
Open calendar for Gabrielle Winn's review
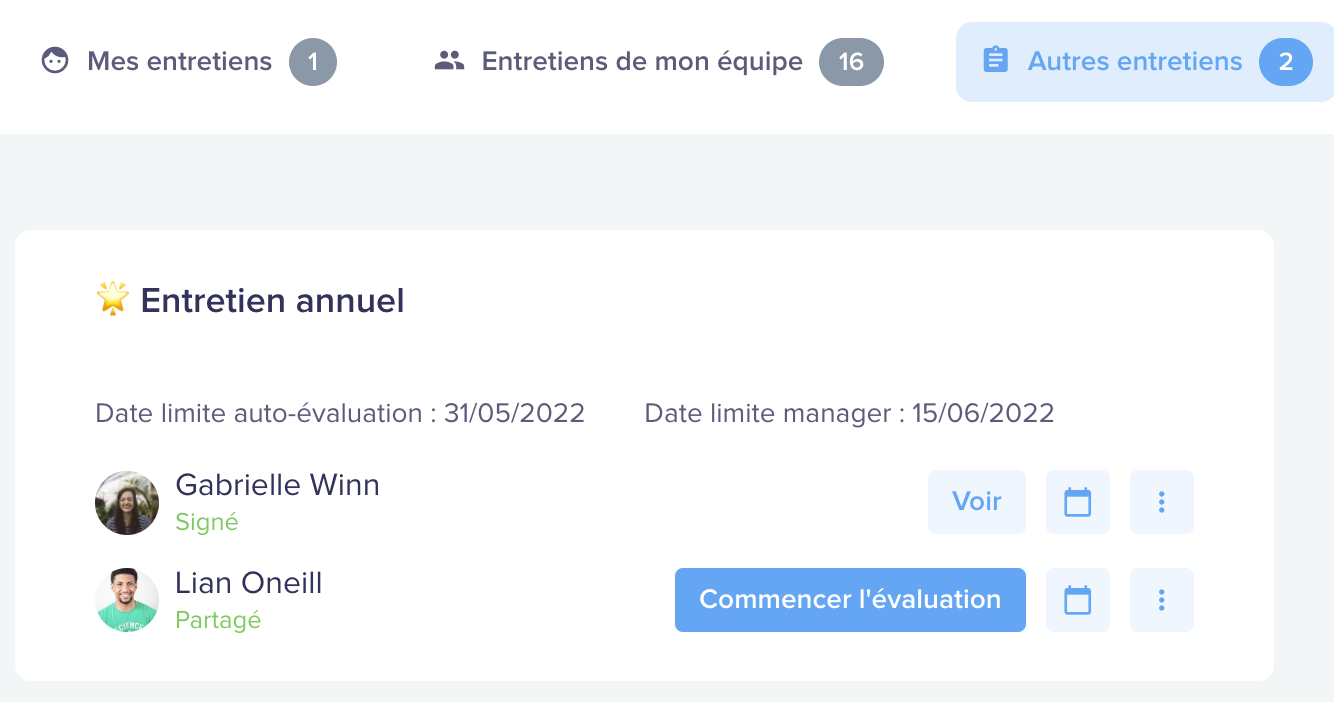(x=1078, y=502)
